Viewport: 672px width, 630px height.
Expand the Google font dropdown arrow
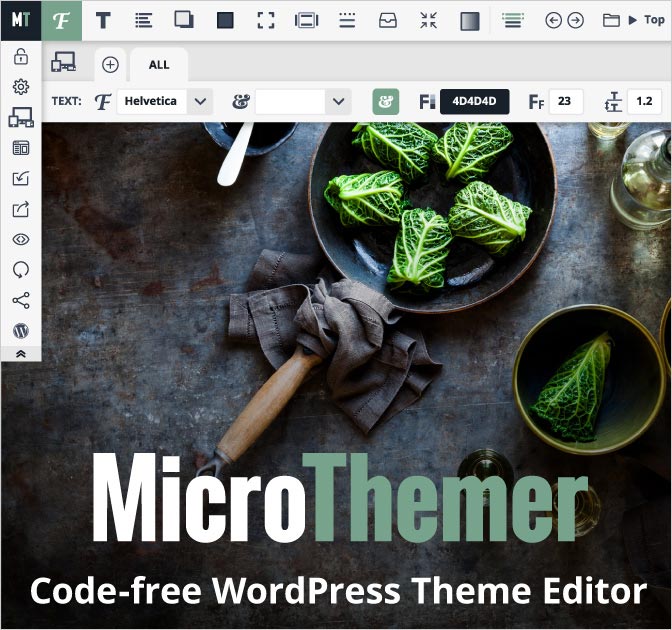(x=338, y=102)
